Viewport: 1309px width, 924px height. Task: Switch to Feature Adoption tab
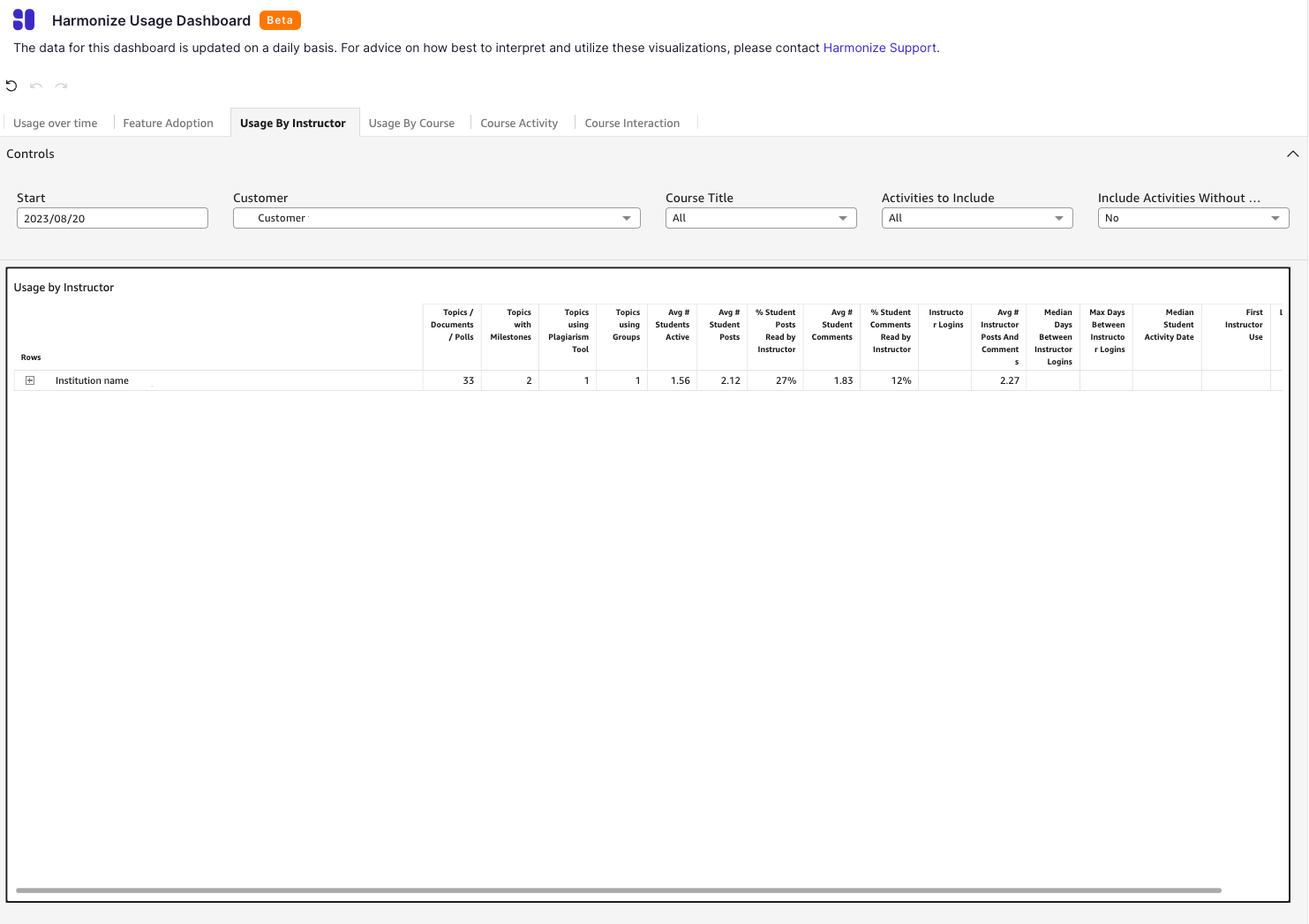[x=169, y=124]
